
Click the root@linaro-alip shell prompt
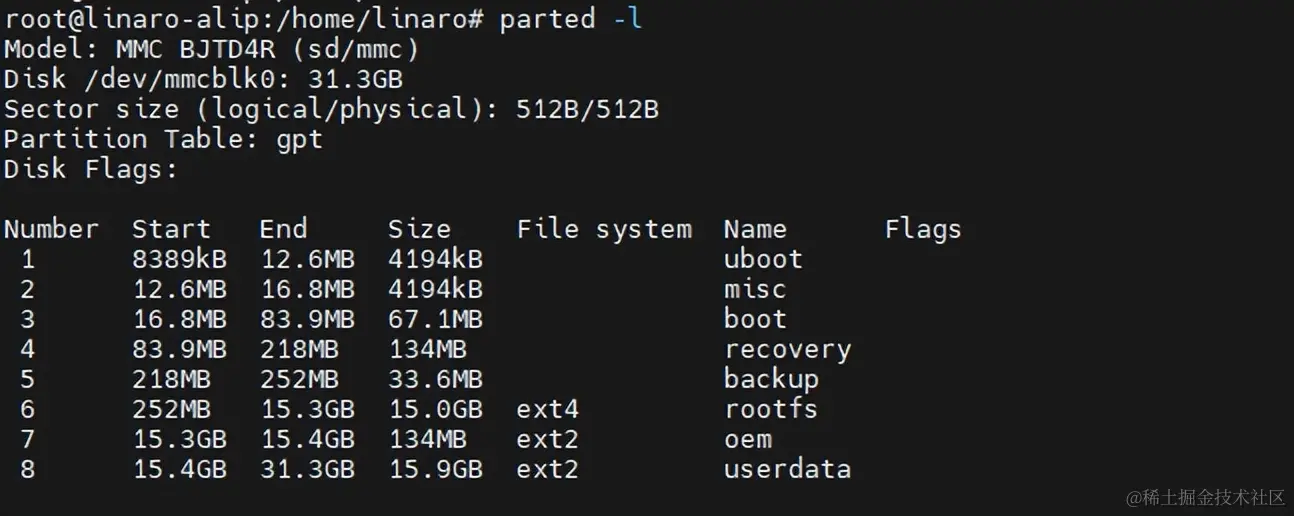pos(246,19)
